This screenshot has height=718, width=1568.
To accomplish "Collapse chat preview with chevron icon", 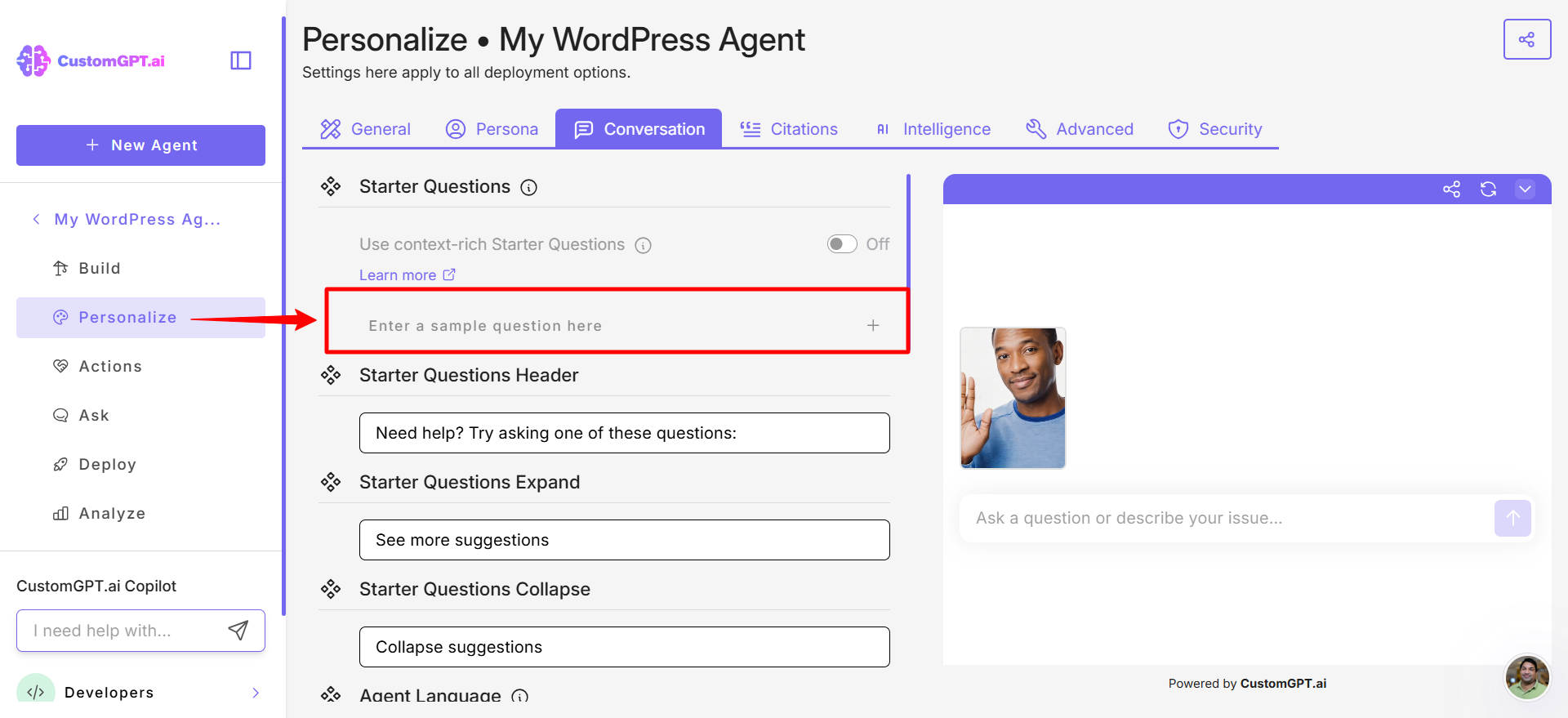I will pos(1525,190).
